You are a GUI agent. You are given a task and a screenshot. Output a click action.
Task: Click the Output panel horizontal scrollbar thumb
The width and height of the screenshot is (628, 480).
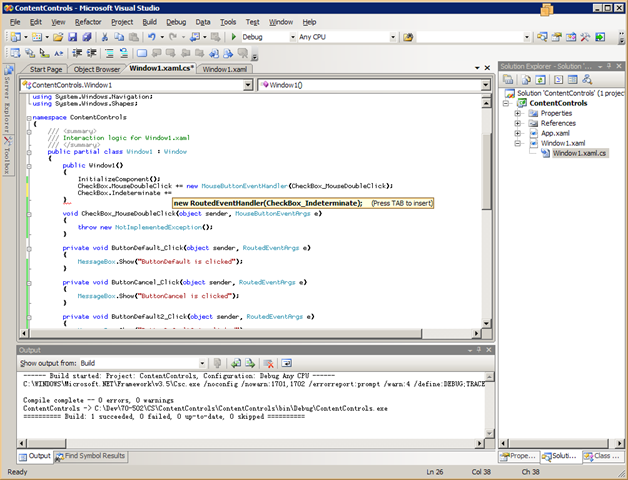click(46, 444)
